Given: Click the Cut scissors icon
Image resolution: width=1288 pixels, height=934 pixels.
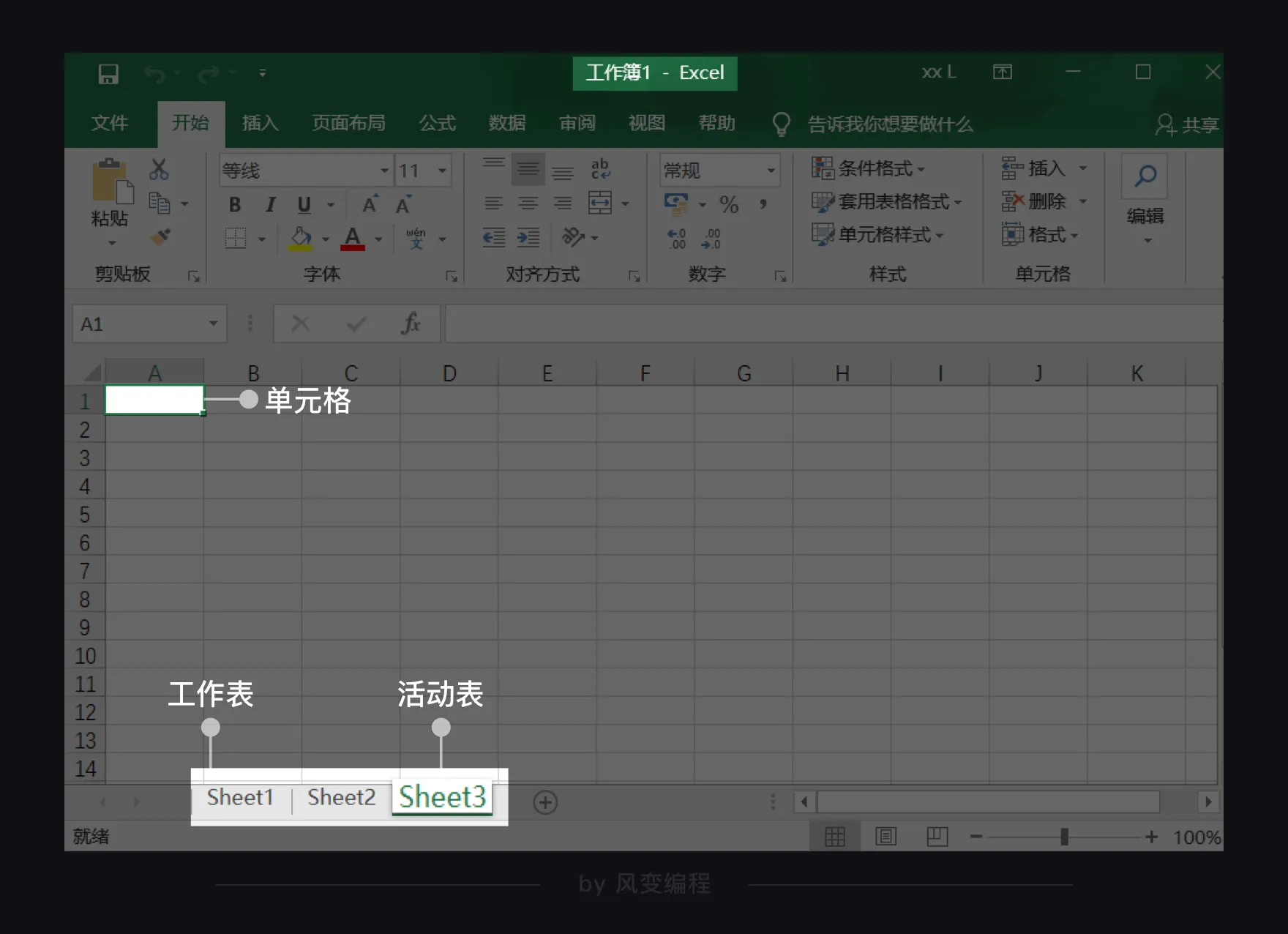Looking at the screenshot, I should click(159, 169).
